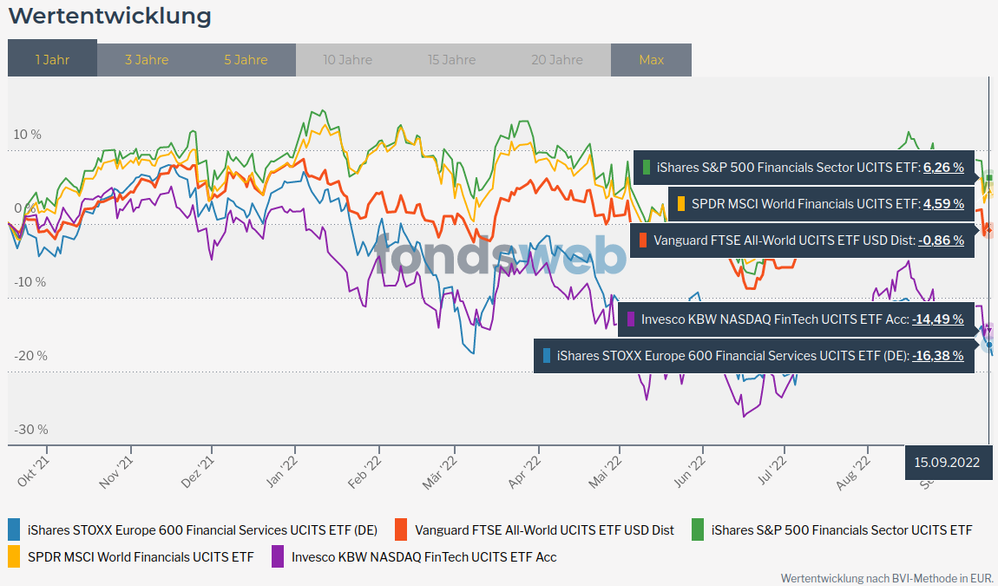Image resolution: width=998 pixels, height=586 pixels.
Task: Click yellow SPDR MSCI World Financials legend swatch
Action: point(14,556)
